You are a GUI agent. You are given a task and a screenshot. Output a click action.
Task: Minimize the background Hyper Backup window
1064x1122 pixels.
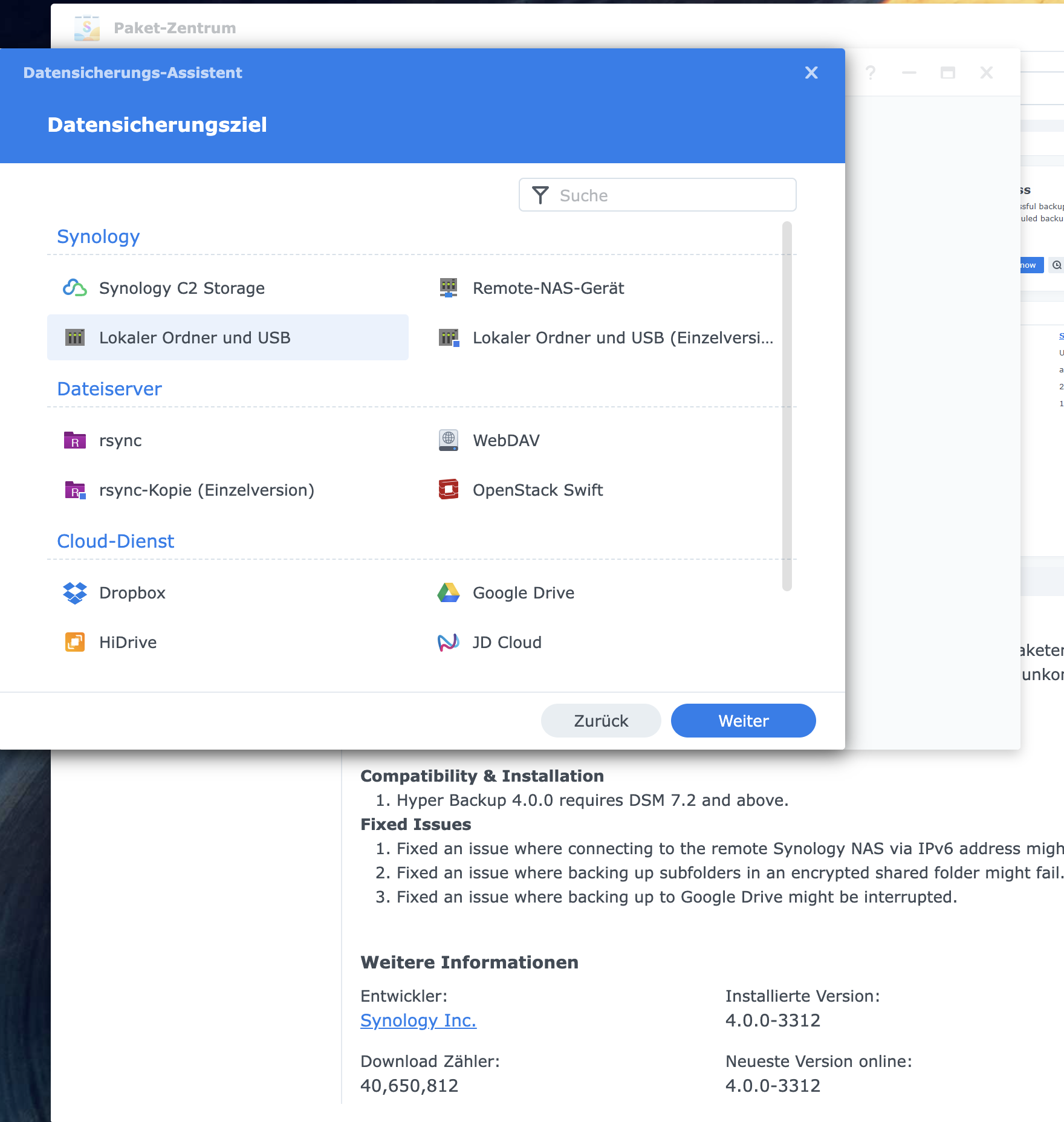tap(909, 73)
